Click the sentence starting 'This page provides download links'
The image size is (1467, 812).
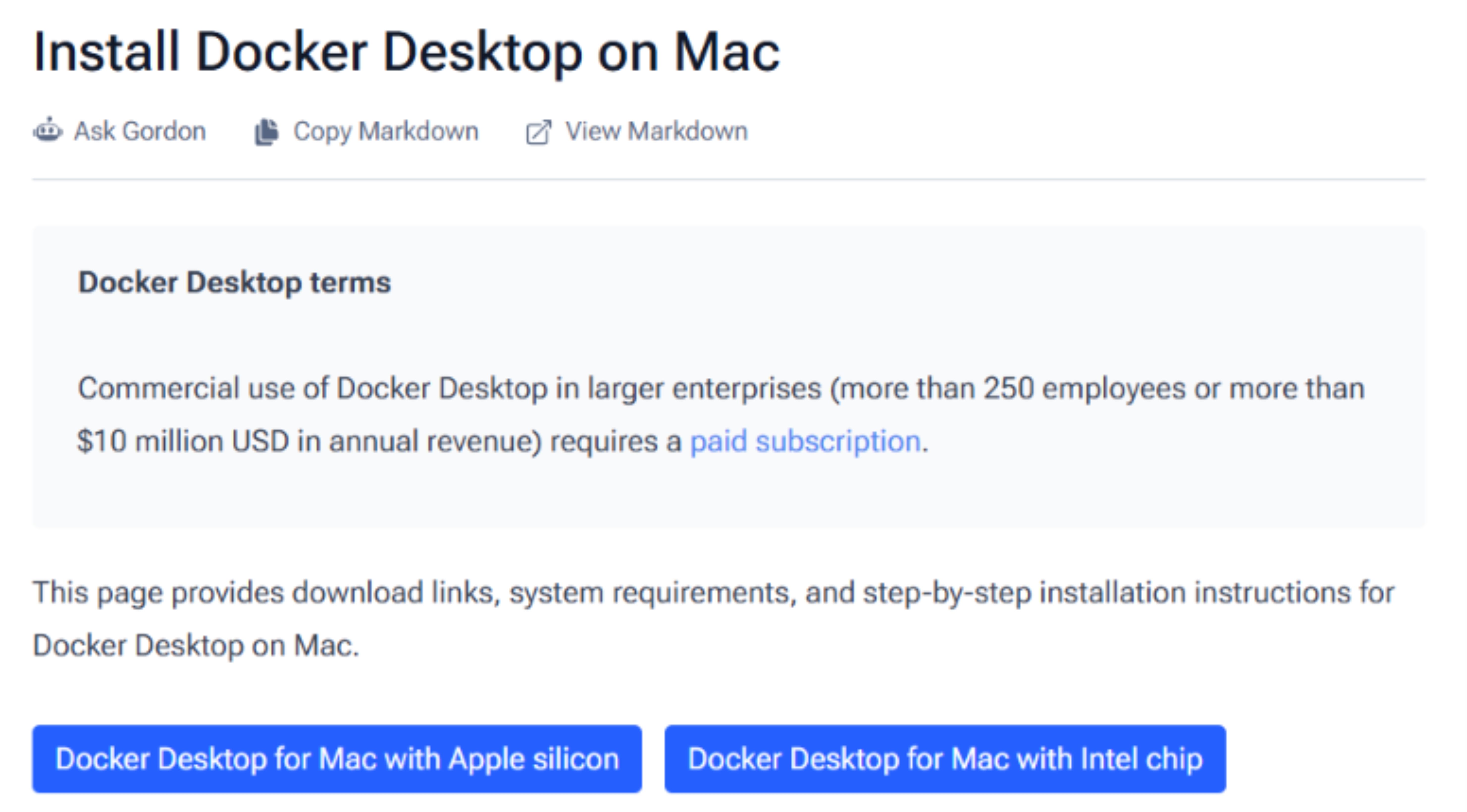[713, 619]
